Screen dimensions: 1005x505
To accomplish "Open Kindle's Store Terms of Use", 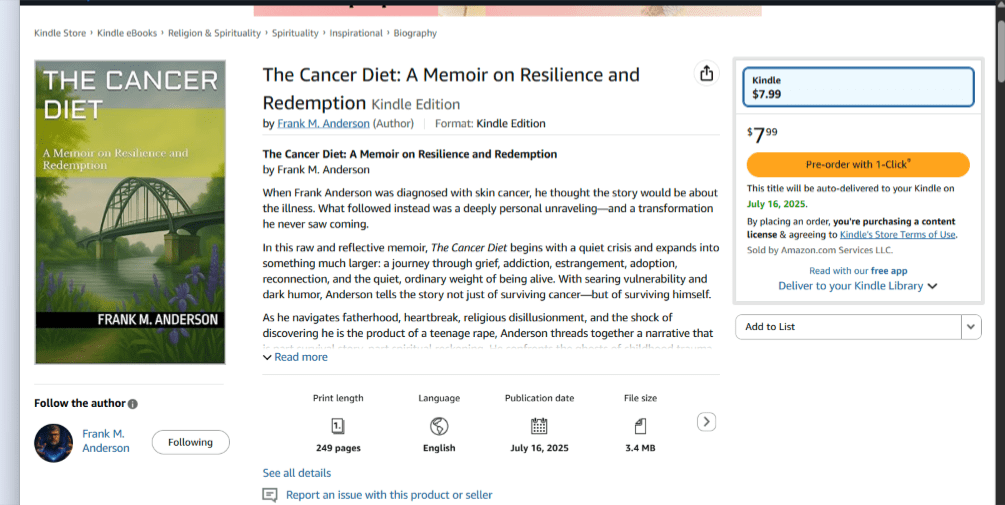I will tap(897, 235).
